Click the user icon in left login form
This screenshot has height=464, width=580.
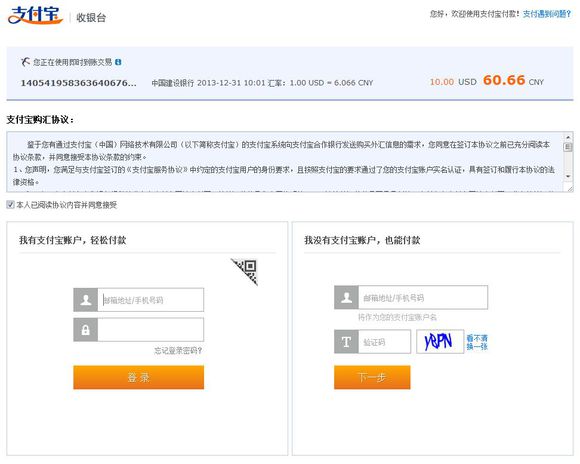point(86,300)
